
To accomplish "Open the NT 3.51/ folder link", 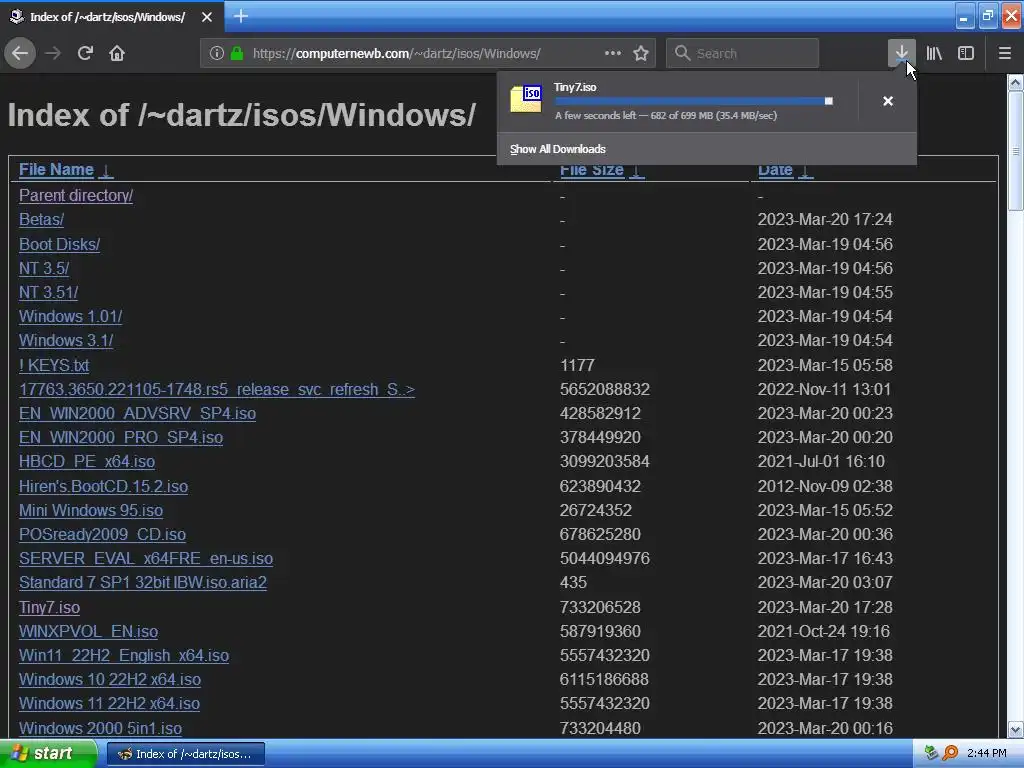I will (48, 293).
